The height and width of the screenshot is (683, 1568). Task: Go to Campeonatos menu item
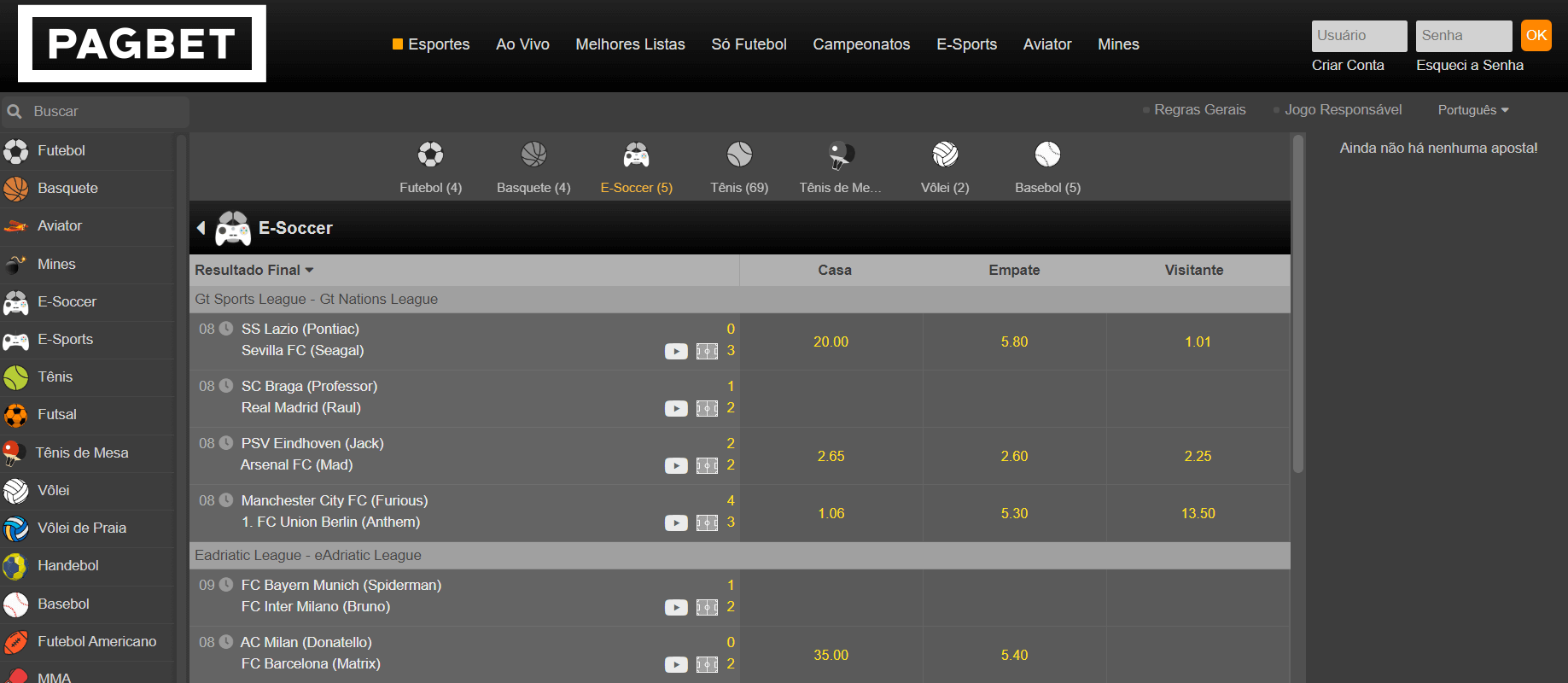coord(861,44)
